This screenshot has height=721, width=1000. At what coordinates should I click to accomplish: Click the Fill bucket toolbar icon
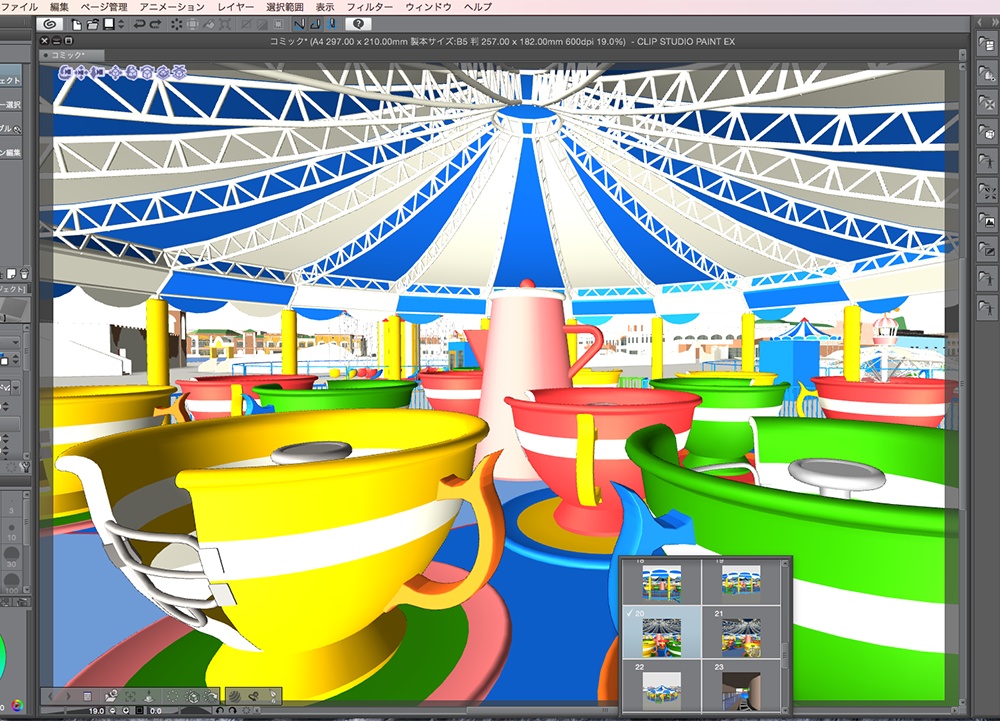point(209,24)
